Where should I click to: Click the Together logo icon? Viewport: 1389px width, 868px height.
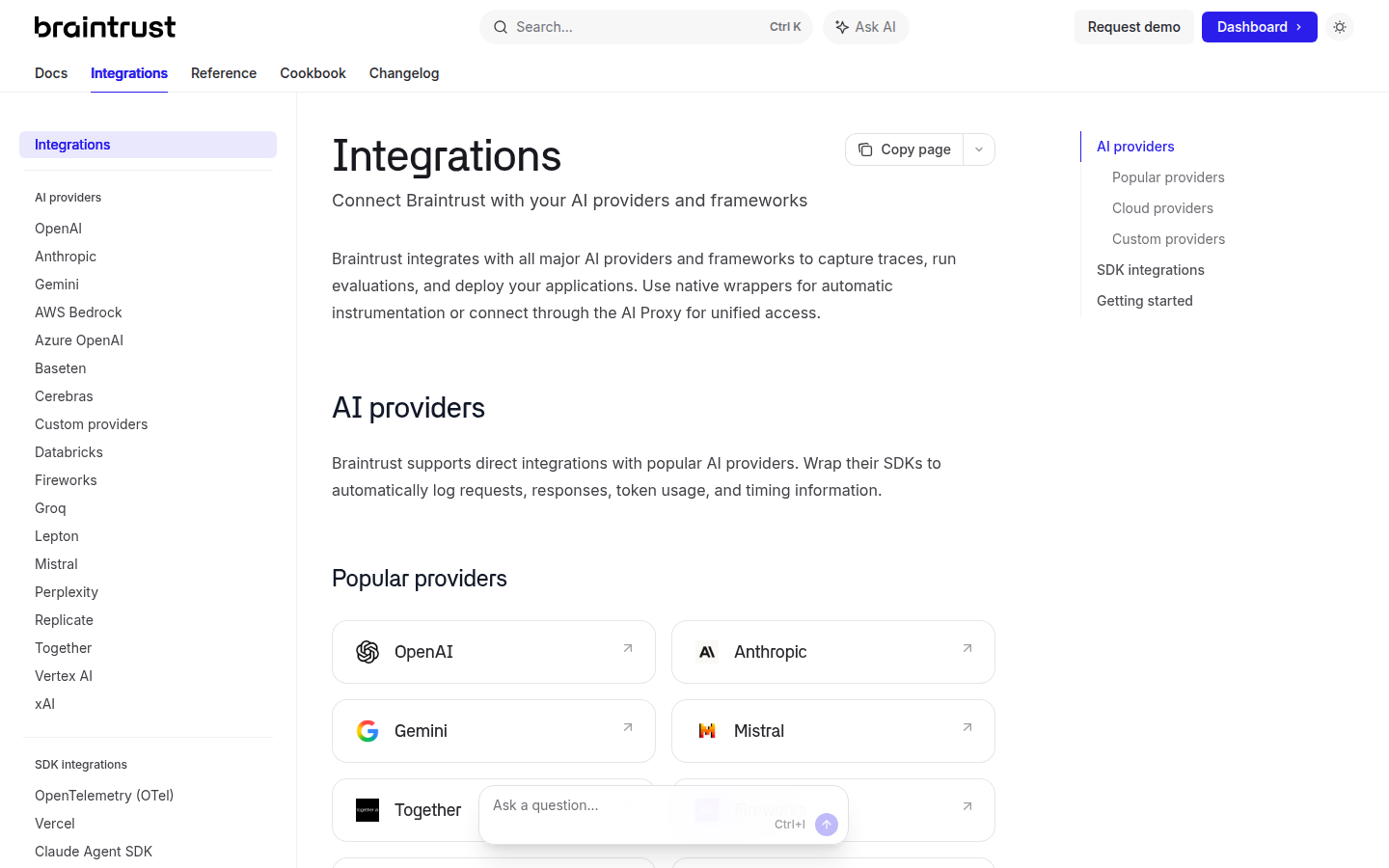(x=368, y=810)
